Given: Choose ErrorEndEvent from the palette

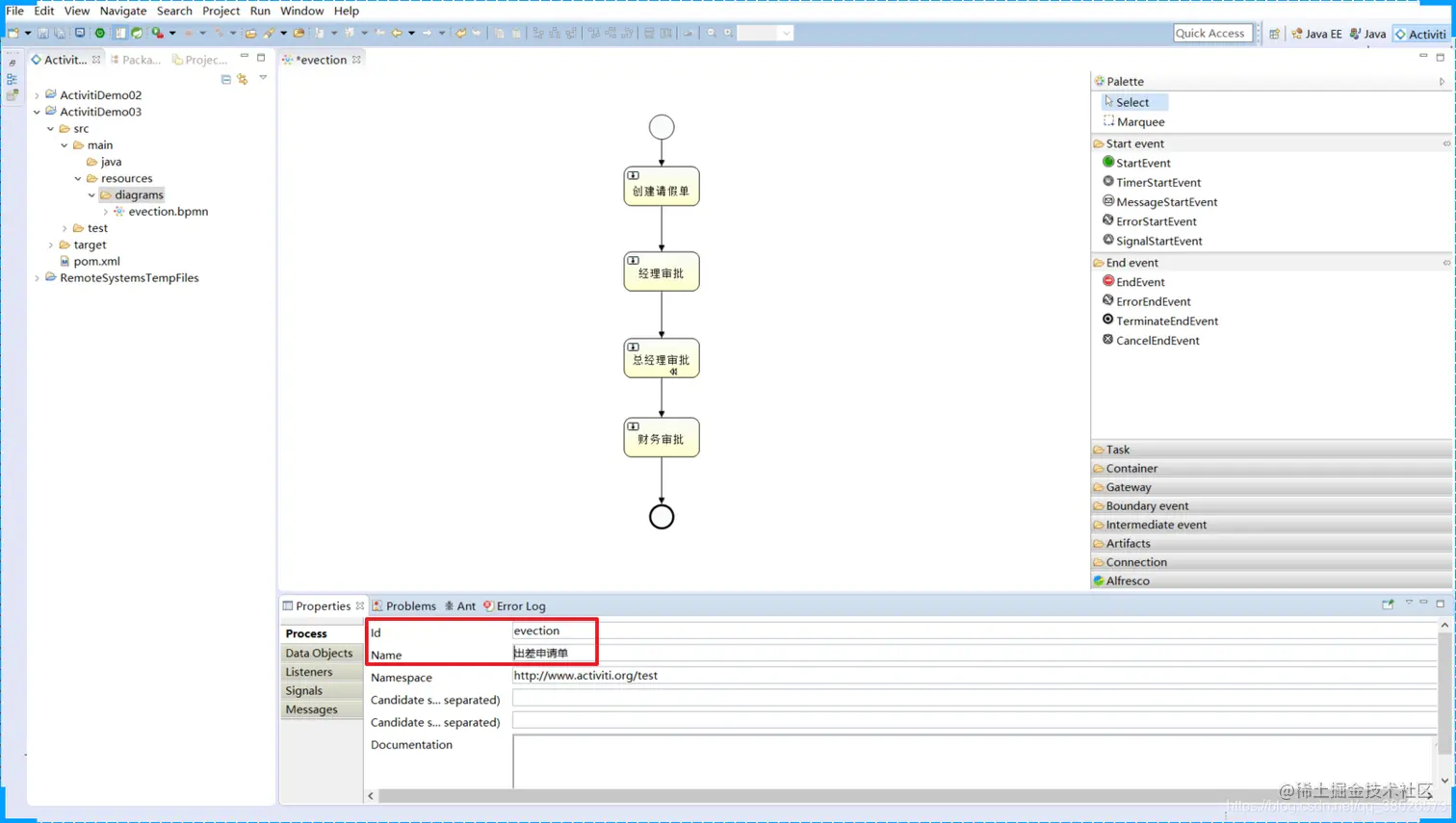Looking at the screenshot, I should (x=1146, y=301).
